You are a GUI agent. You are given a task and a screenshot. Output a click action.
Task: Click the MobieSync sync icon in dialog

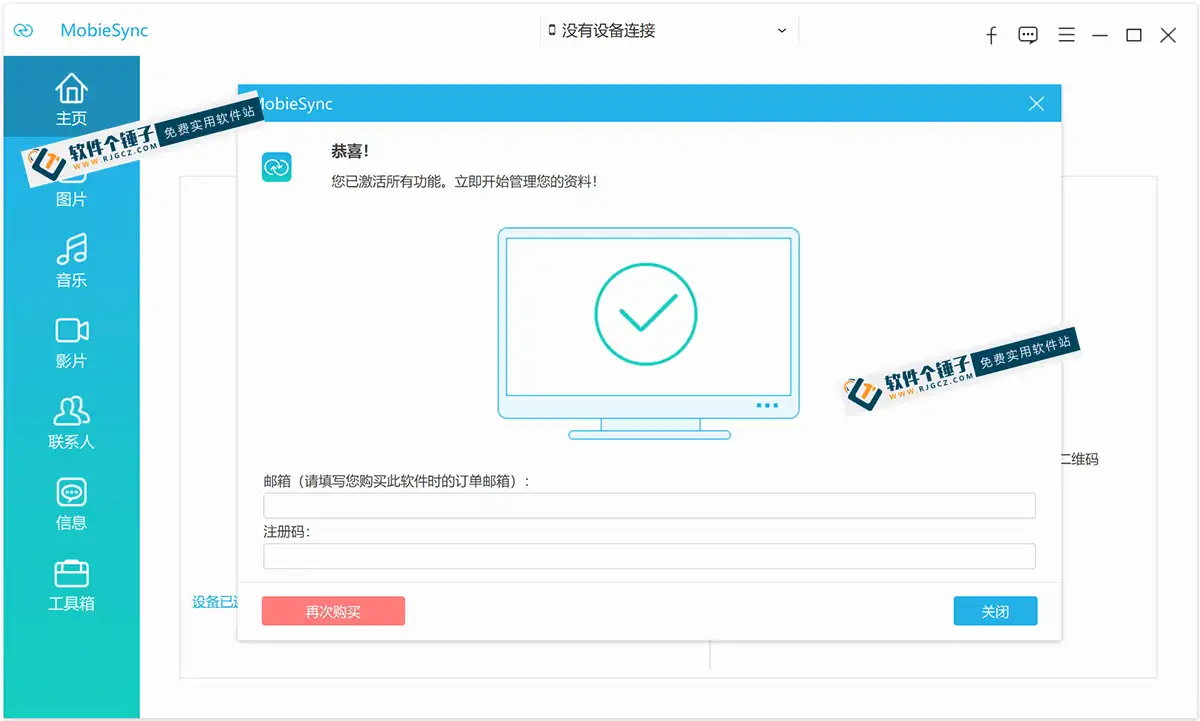click(x=276, y=167)
